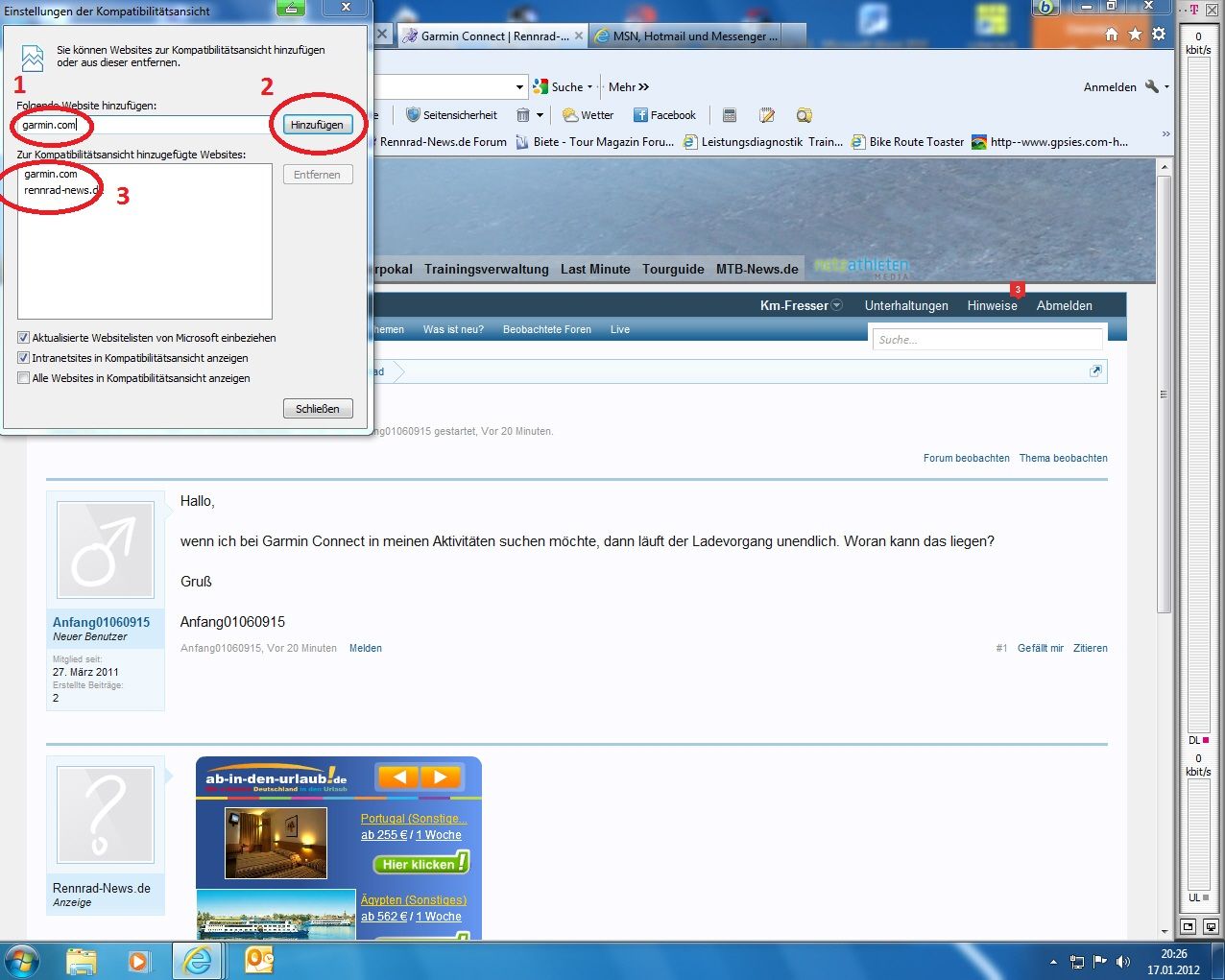This screenshot has width=1225, height=980.
Task: Expand the Km-Fresser user dropdown
Action: 836,305
